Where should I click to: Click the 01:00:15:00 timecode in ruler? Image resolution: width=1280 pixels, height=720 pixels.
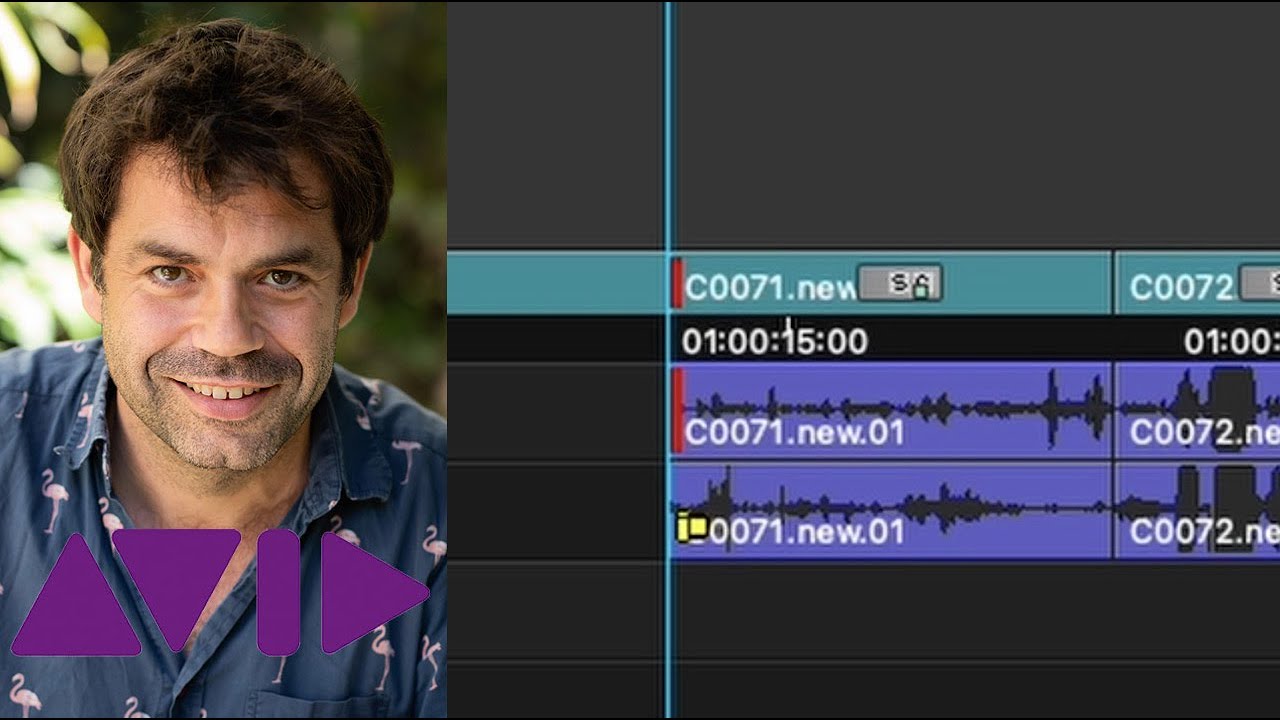(x=774, y=342)
